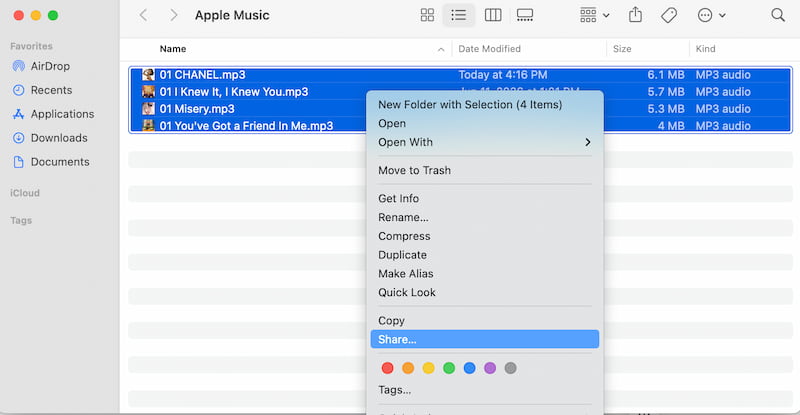
Task: Click the 5.3 MB size cell
Action: pos(666,109)
